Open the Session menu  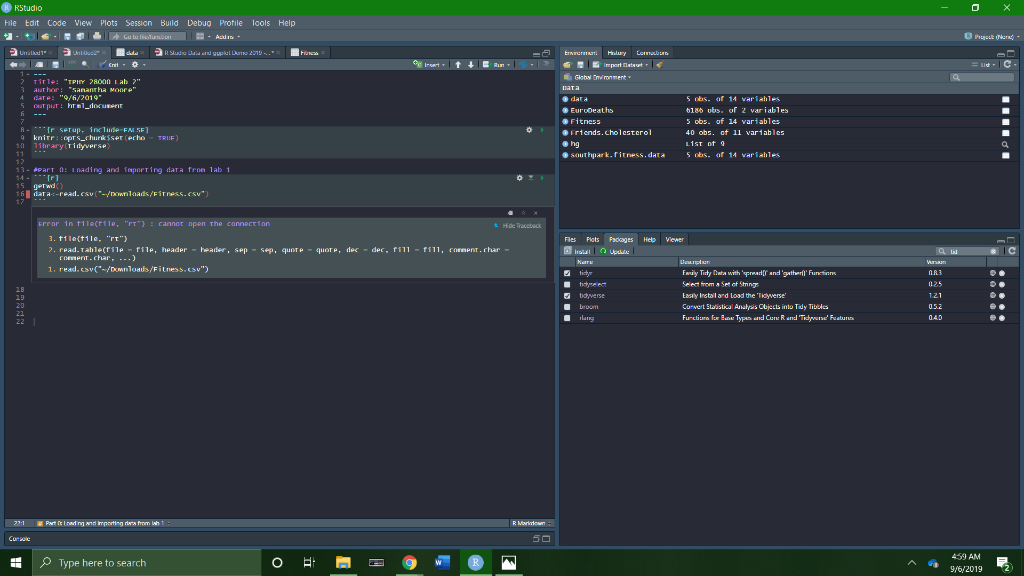tap(138, 23)
